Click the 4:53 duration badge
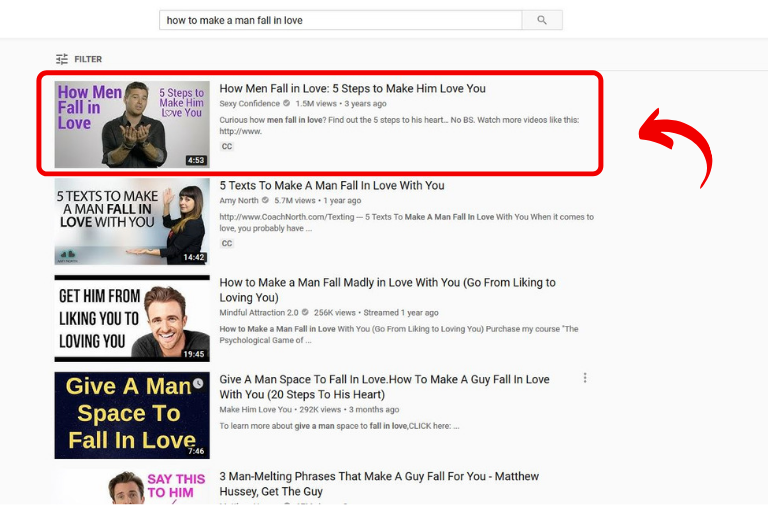This screenshot has width=768, height=511. [196, 160]
